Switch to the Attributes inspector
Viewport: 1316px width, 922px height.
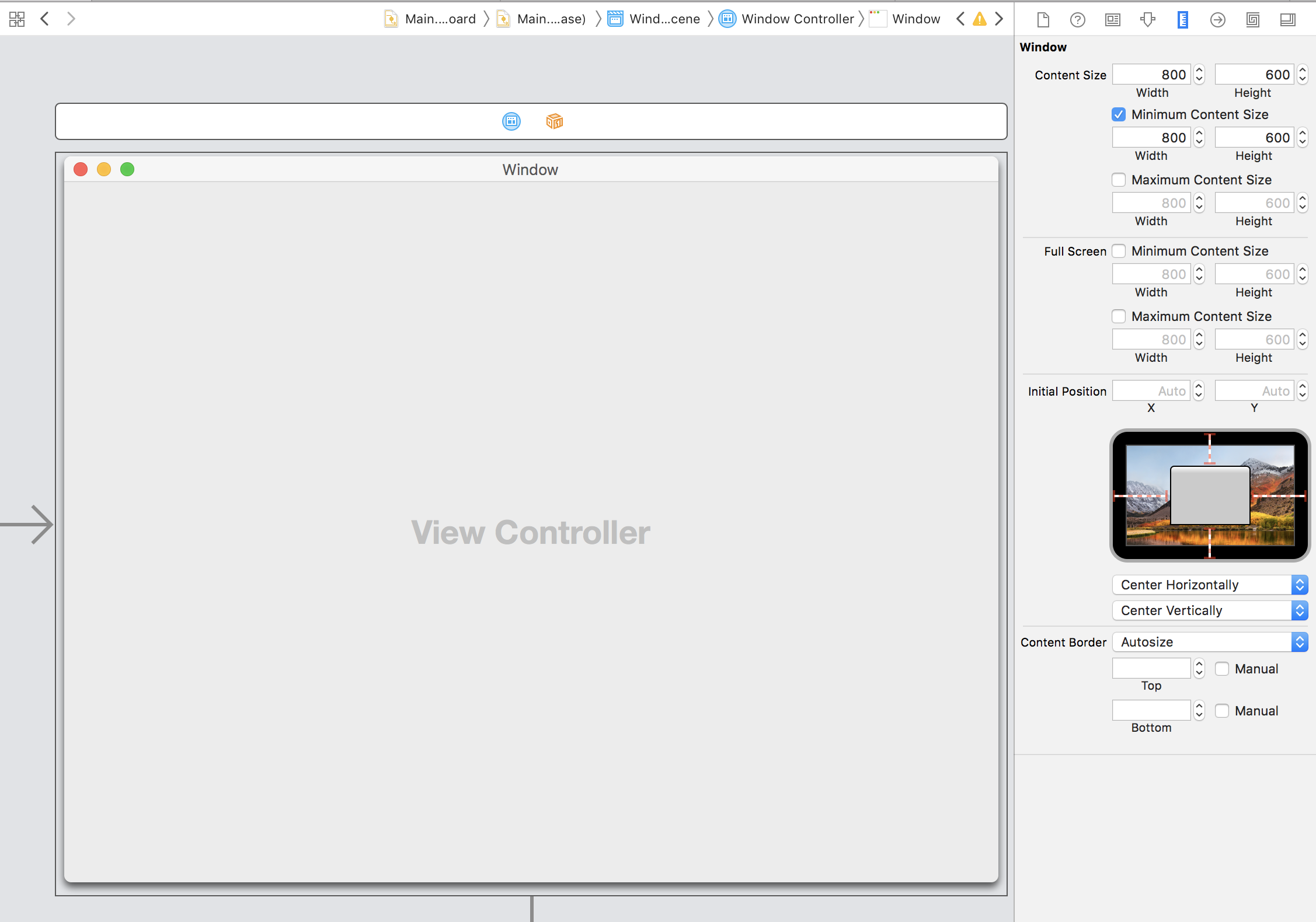tap(1148, 20)
